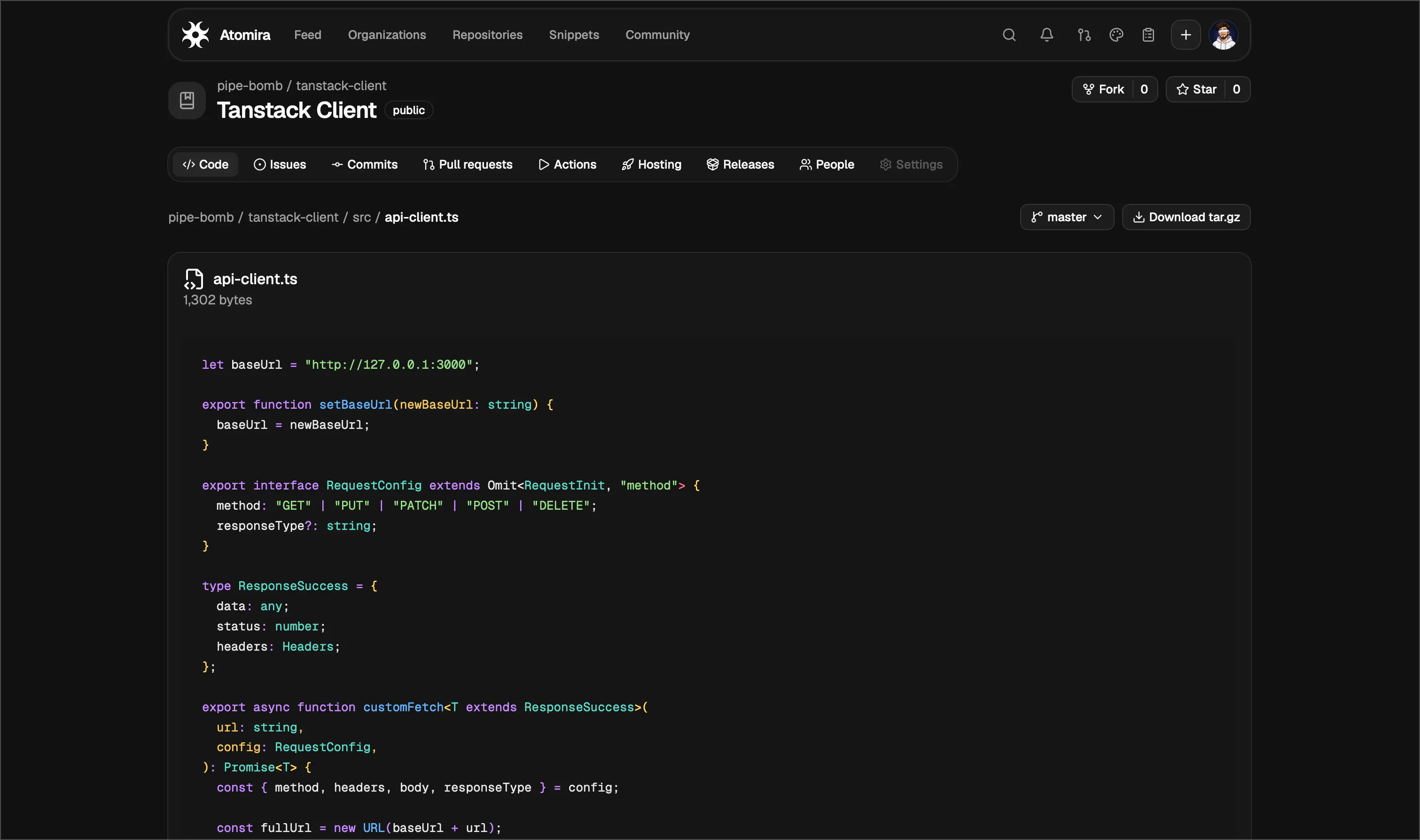Click the Tanstack Client title

click(x=296, y=110)
